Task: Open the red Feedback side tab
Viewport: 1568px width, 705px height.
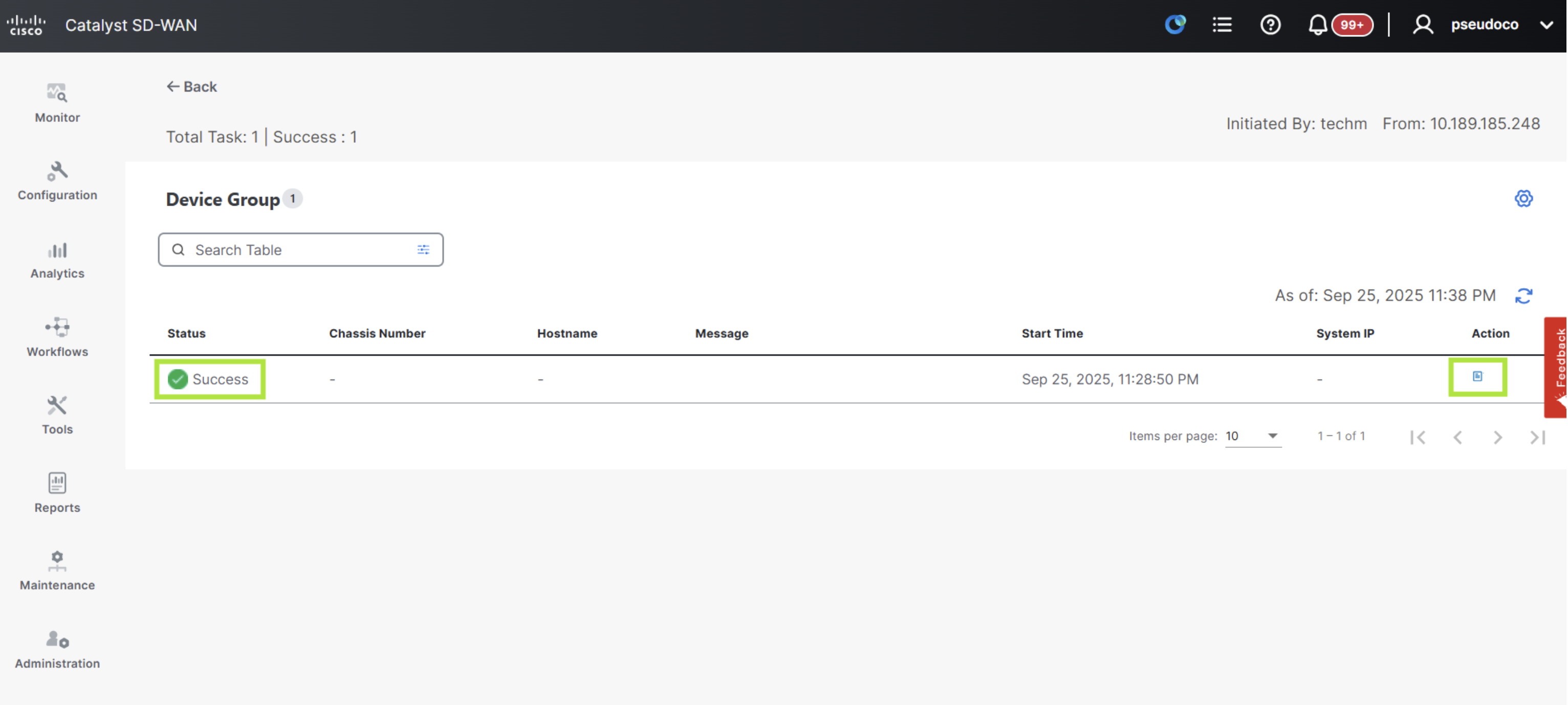Action: 1556,367
